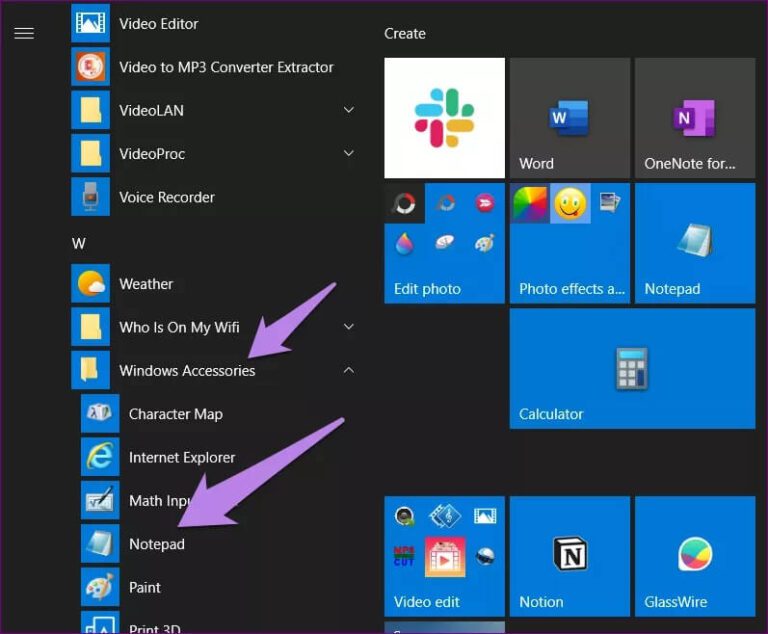The image size is (768, 634).
Task: Click the W letter section header
Action: tap(79, 242)
